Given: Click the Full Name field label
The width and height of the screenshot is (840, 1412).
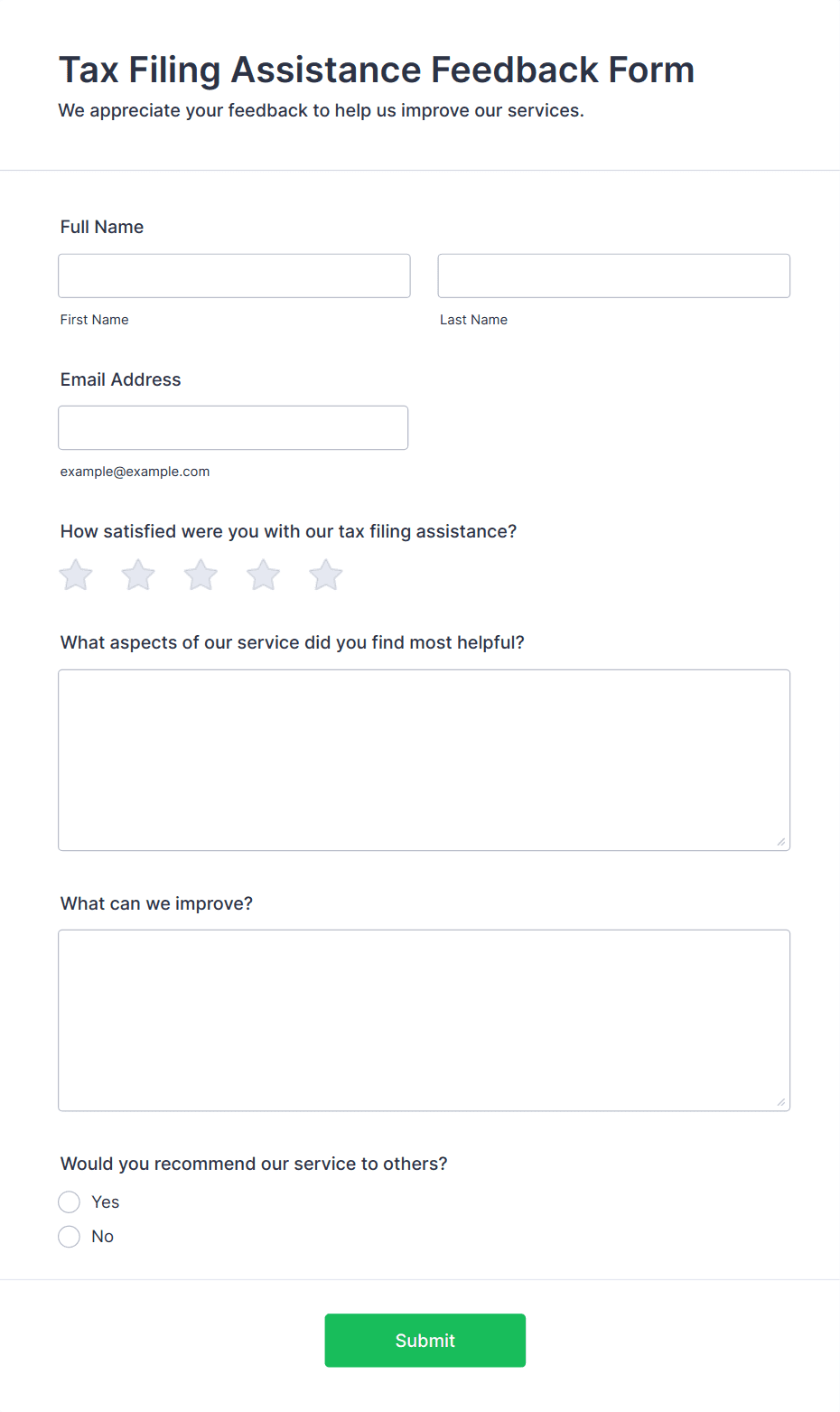Looking at the screenshot, I should (x=102, y=227).
